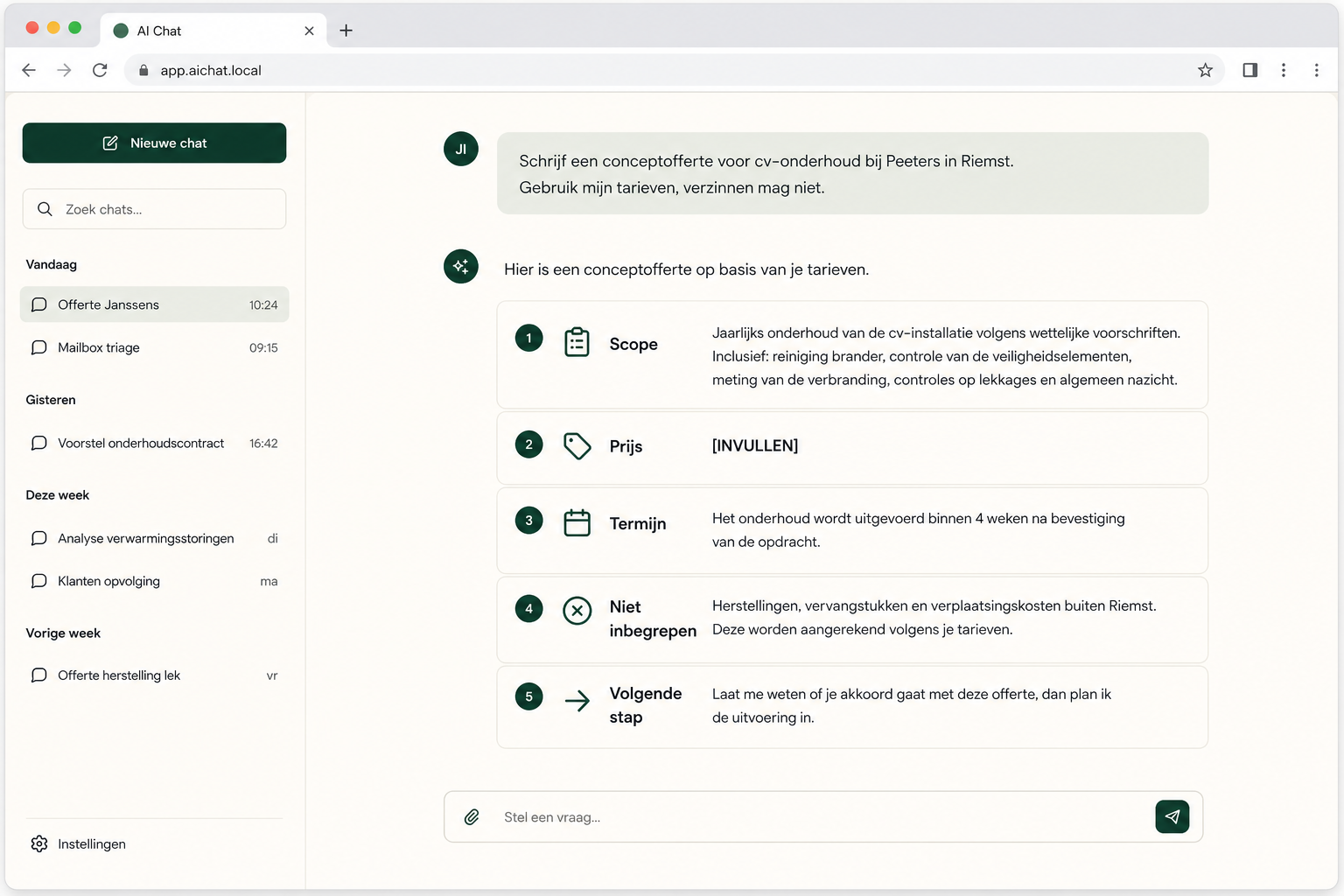Click the 10:24 timestamp
The image size is (1344, 896).
263,305
